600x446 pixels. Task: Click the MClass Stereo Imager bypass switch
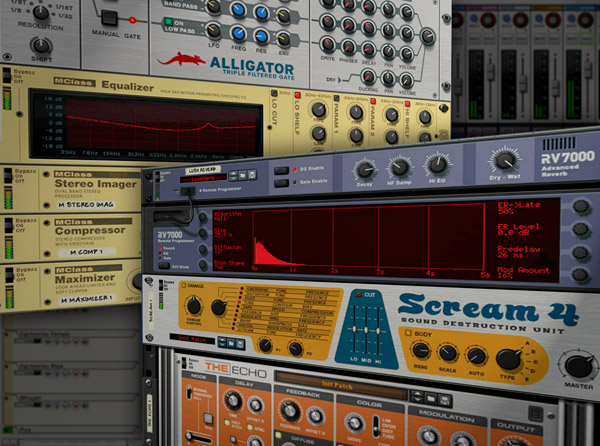[8, 176]
